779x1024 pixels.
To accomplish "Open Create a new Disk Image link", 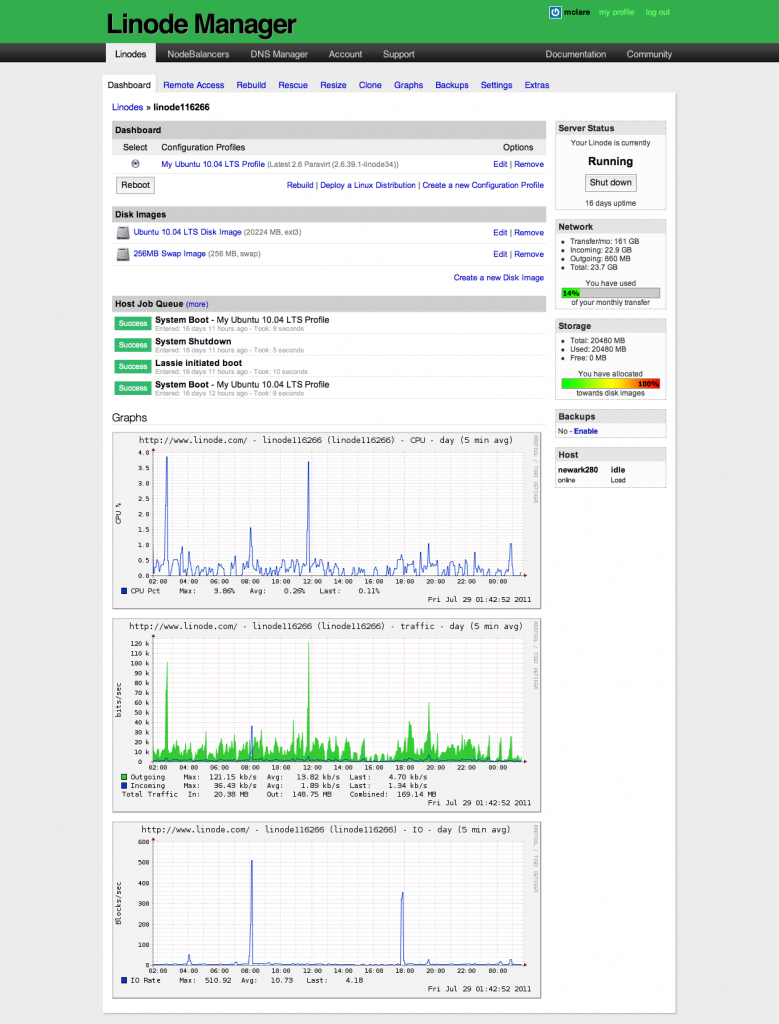I will 498,277.
